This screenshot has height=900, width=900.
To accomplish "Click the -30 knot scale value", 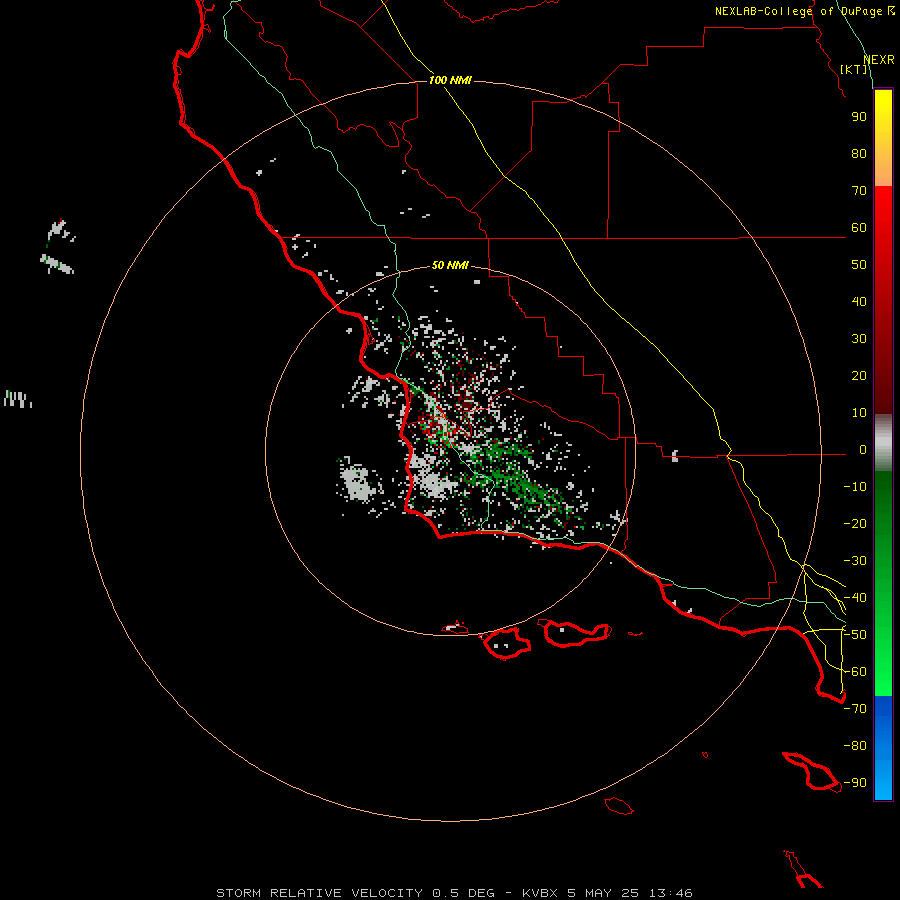I will (855, 561).
